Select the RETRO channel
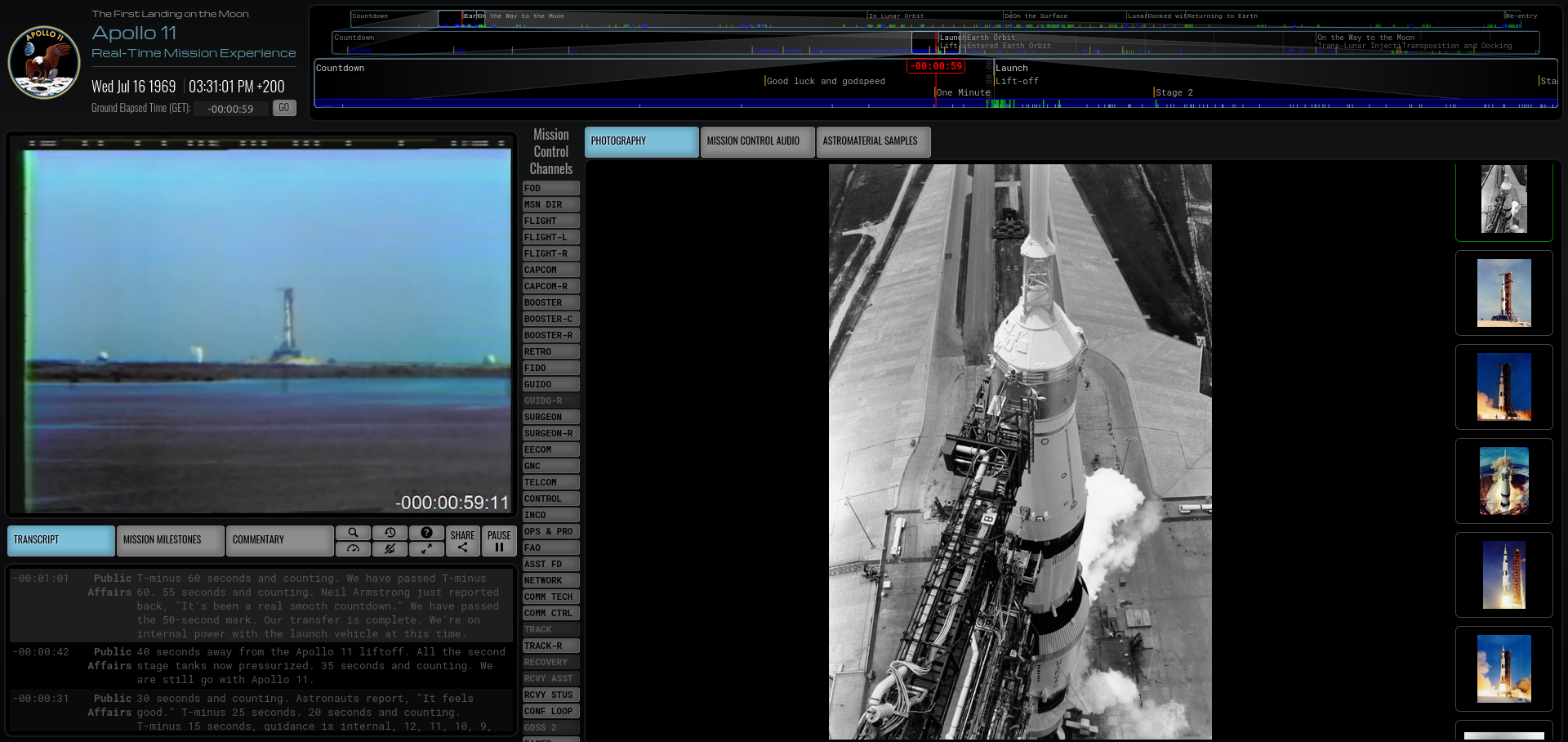Viewport: 1568px width, 742px height. (x=551, y=351)
